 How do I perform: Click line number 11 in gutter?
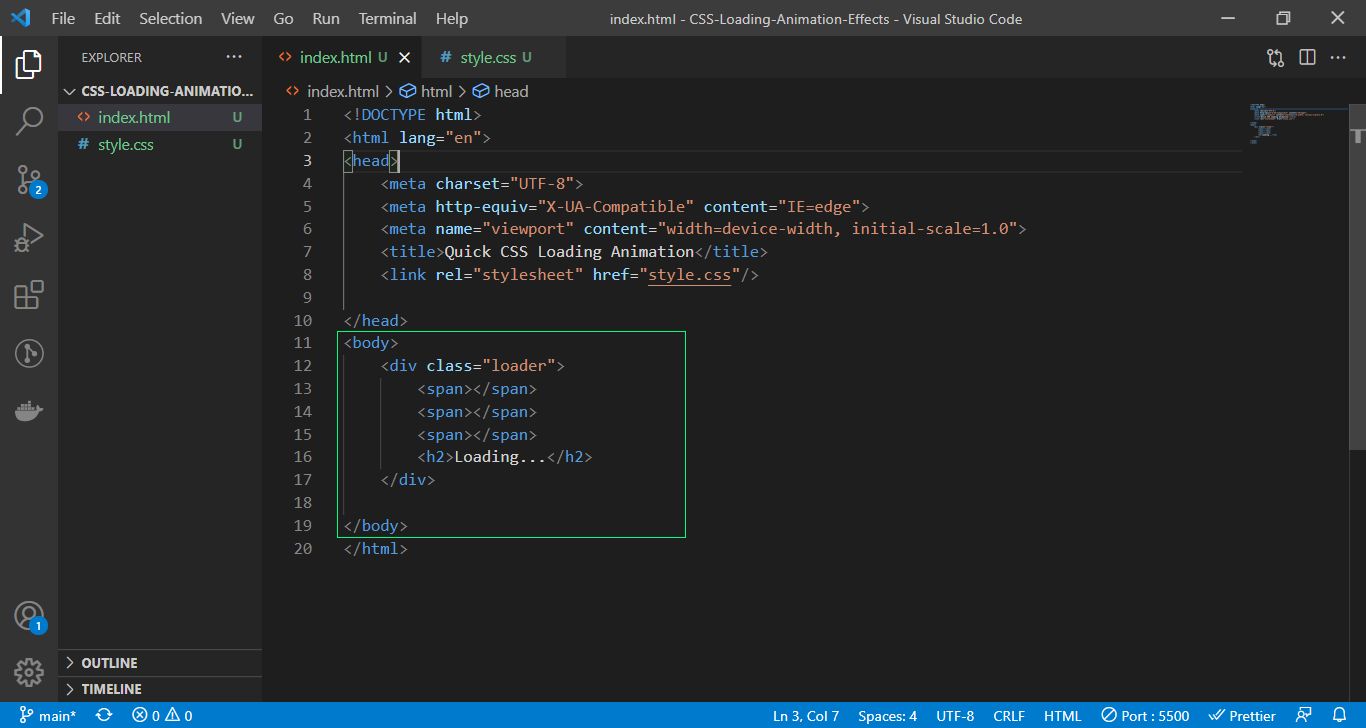tap(302, 343)
